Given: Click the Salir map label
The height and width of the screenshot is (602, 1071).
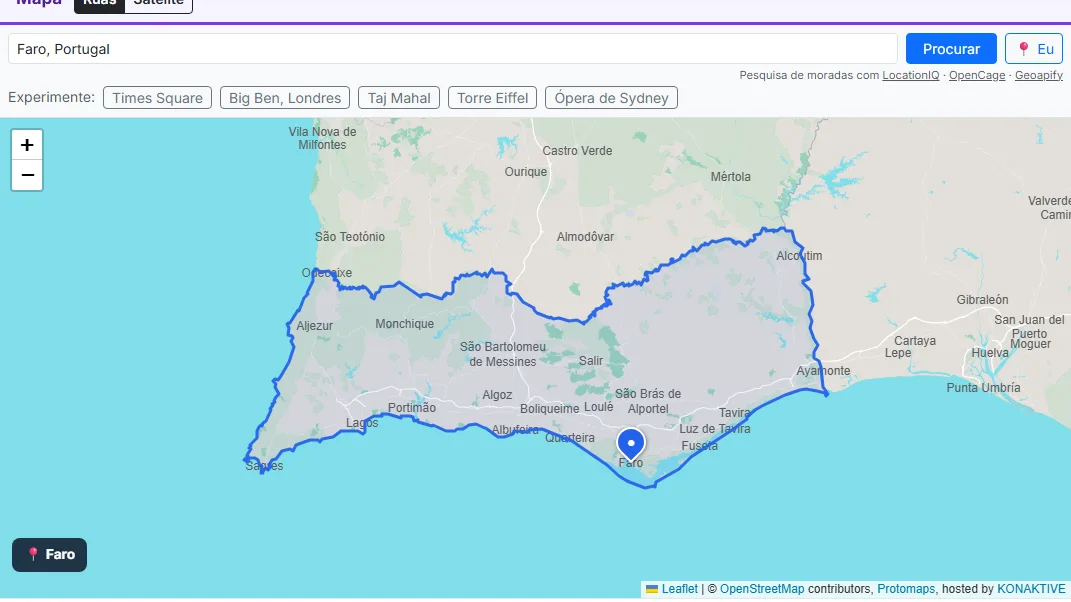Looking at the screenshot, I should pos(591,361).
